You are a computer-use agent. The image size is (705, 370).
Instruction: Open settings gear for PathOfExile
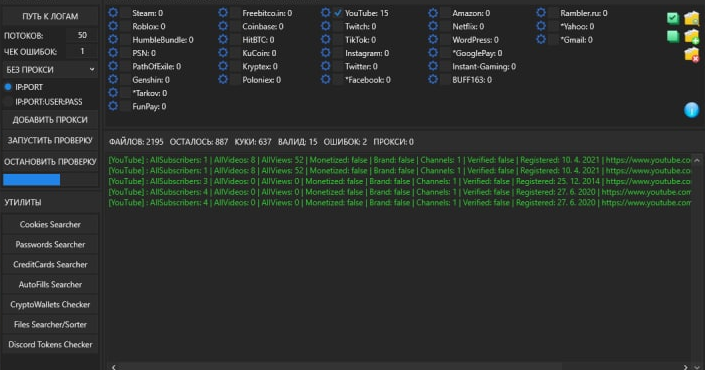pos(113,66)
